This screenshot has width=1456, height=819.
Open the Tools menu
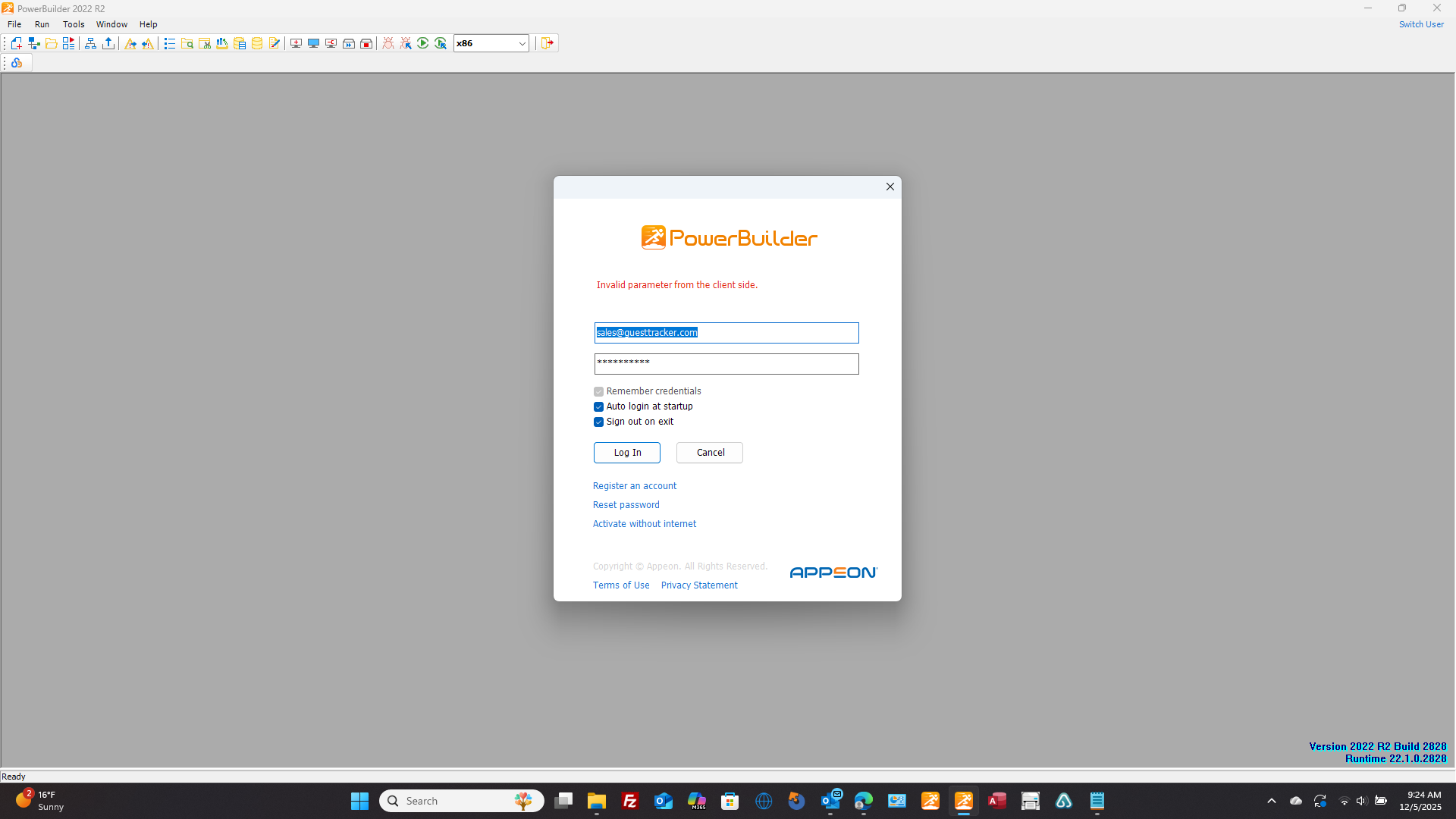click(x=73, y=24)
